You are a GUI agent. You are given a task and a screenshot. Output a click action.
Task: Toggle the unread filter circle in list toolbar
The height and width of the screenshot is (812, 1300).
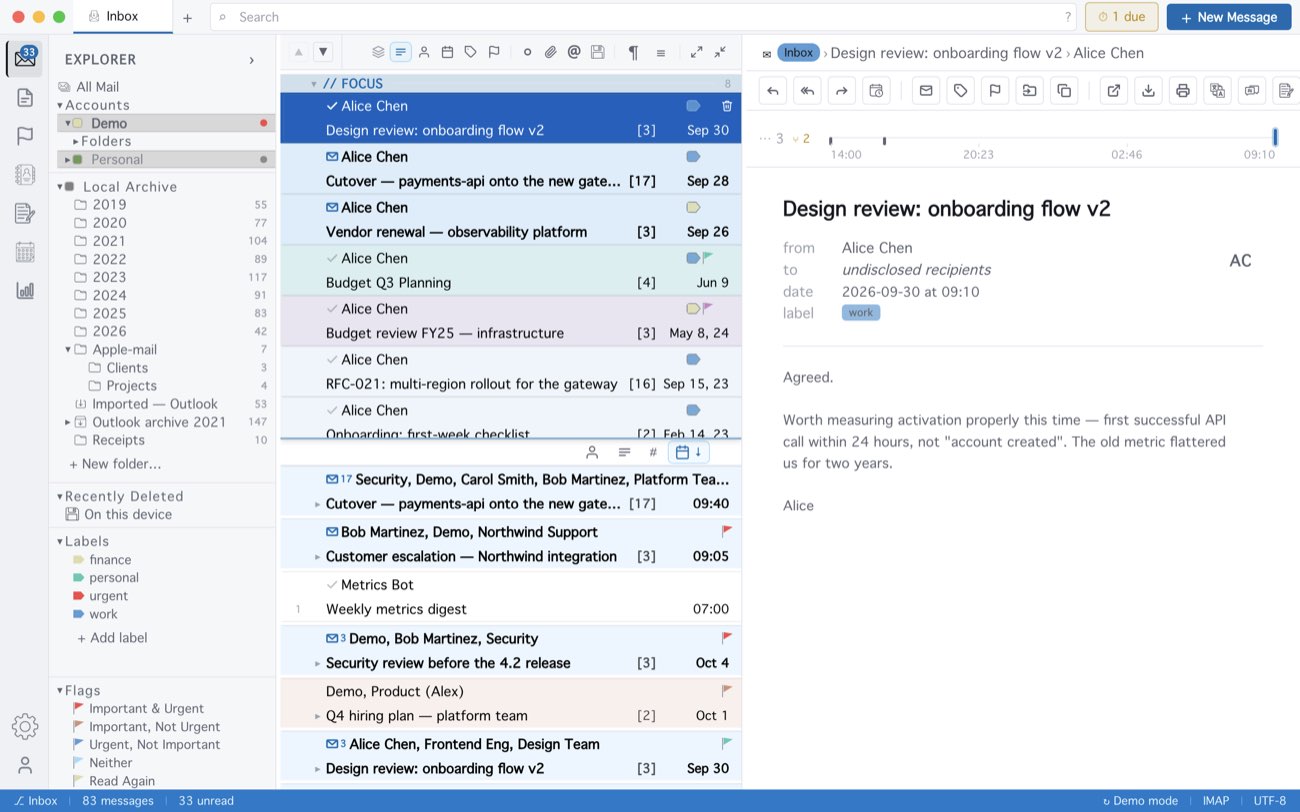(x=527, y=52)
